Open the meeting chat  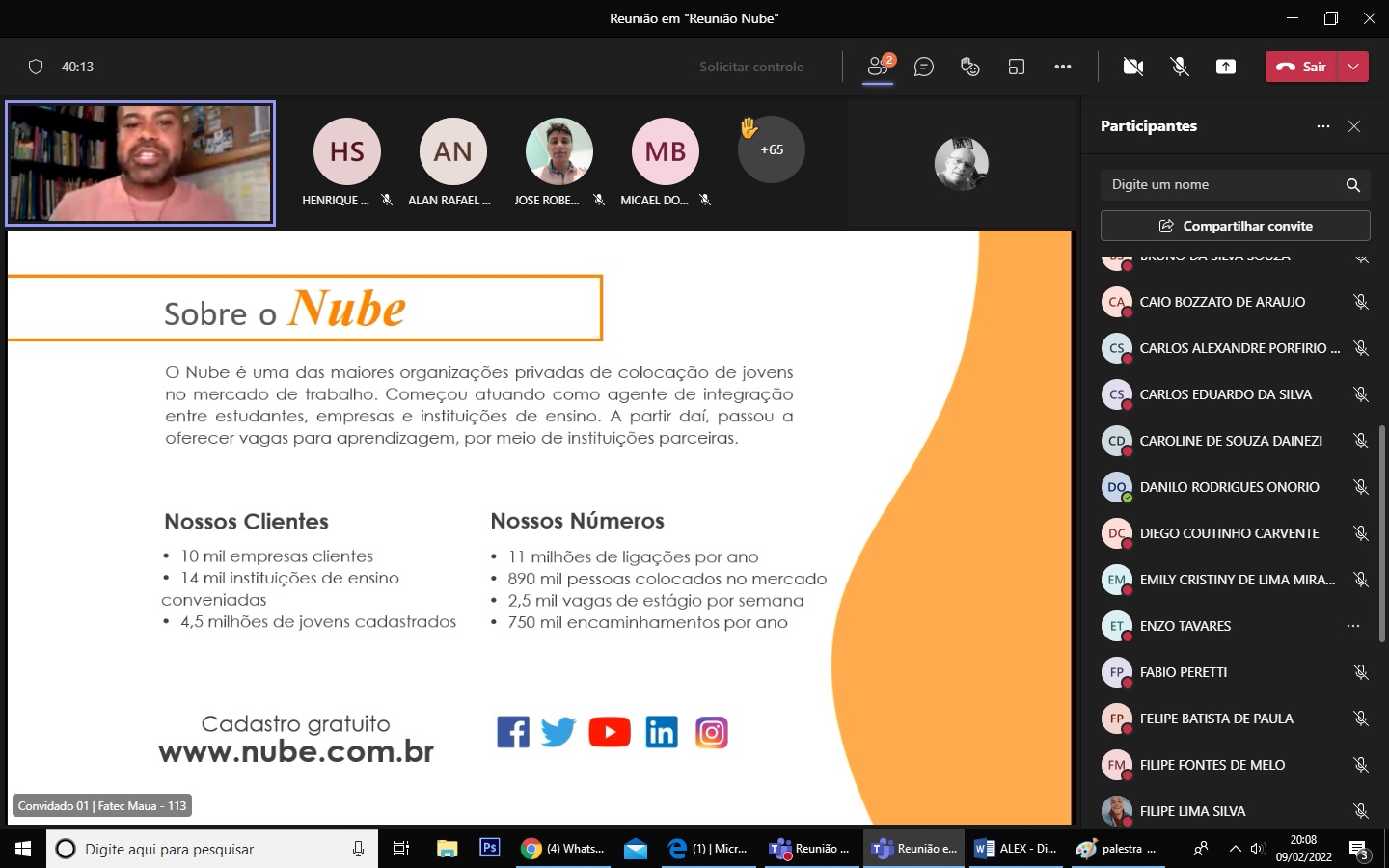[924, 67]
